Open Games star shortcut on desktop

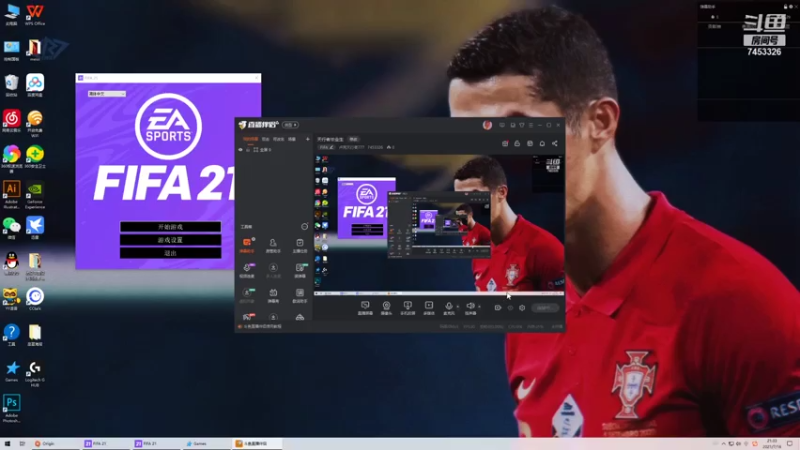11,371
